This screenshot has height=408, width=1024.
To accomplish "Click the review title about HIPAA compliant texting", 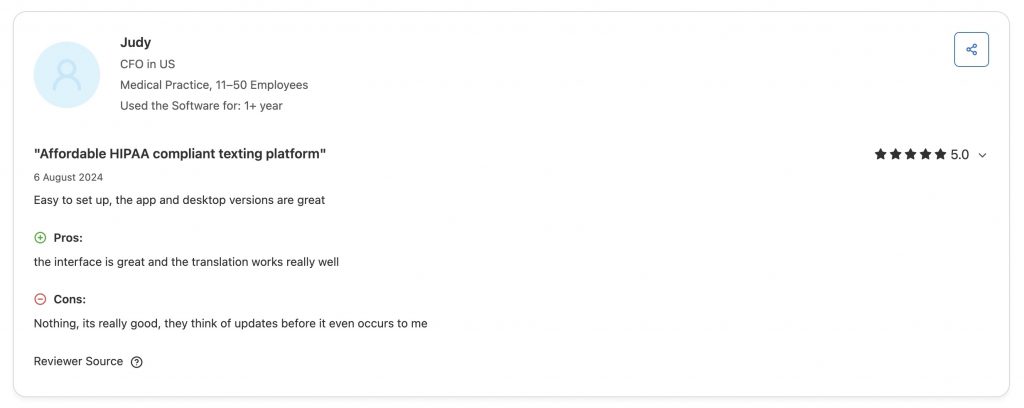I will point(180,154).
